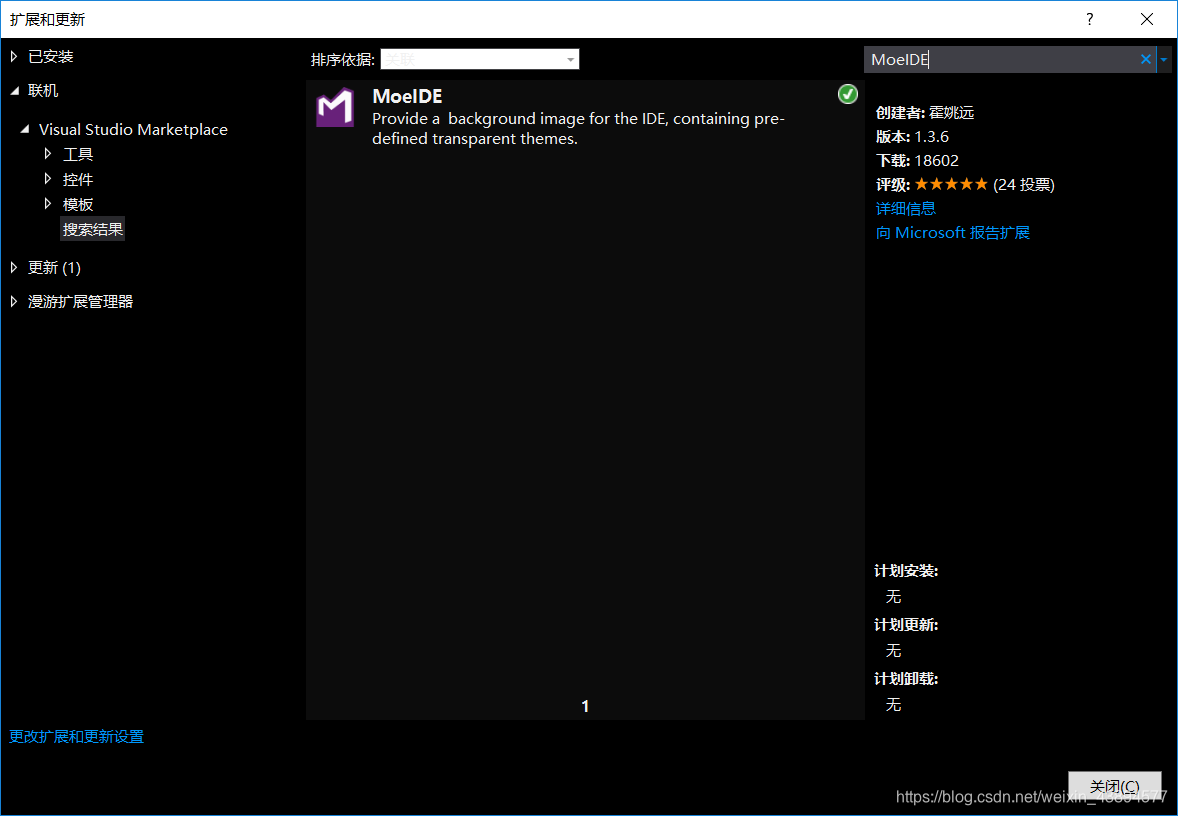Image resolution: width=1178 pixels, height=816 pixels.
Task: Select the 模板 tree item
Action: point(78,204)
